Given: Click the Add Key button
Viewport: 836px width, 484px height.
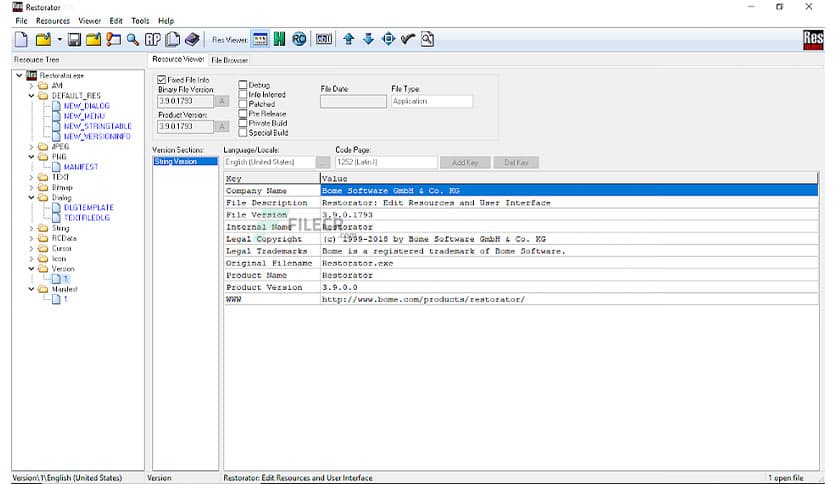Looking at the screenshot, I should click(x=466, y=162).
